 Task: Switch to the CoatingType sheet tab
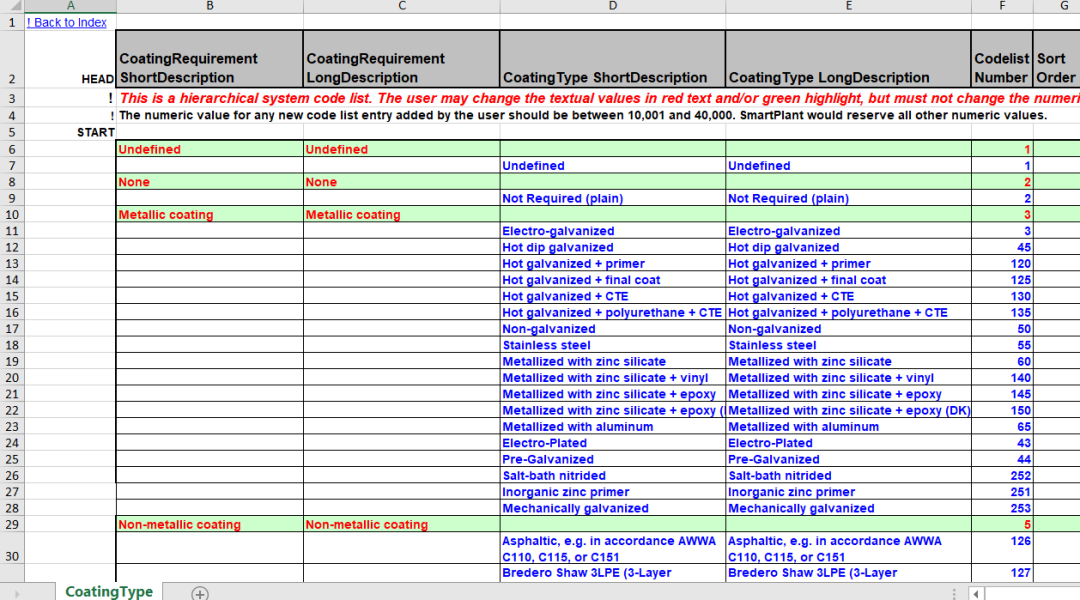pos(109,592)
